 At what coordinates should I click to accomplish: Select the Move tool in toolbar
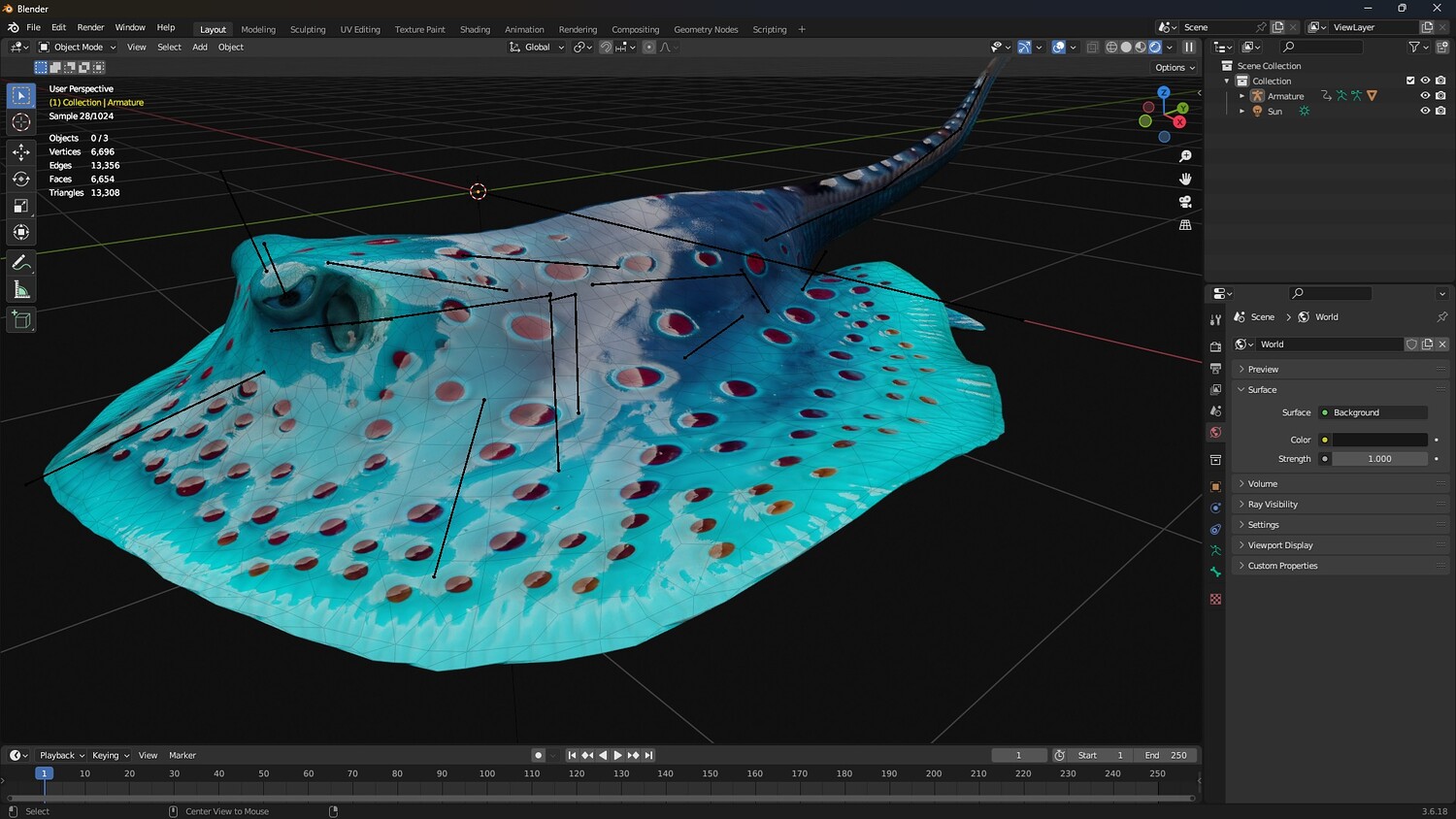[x=20, y=151]
